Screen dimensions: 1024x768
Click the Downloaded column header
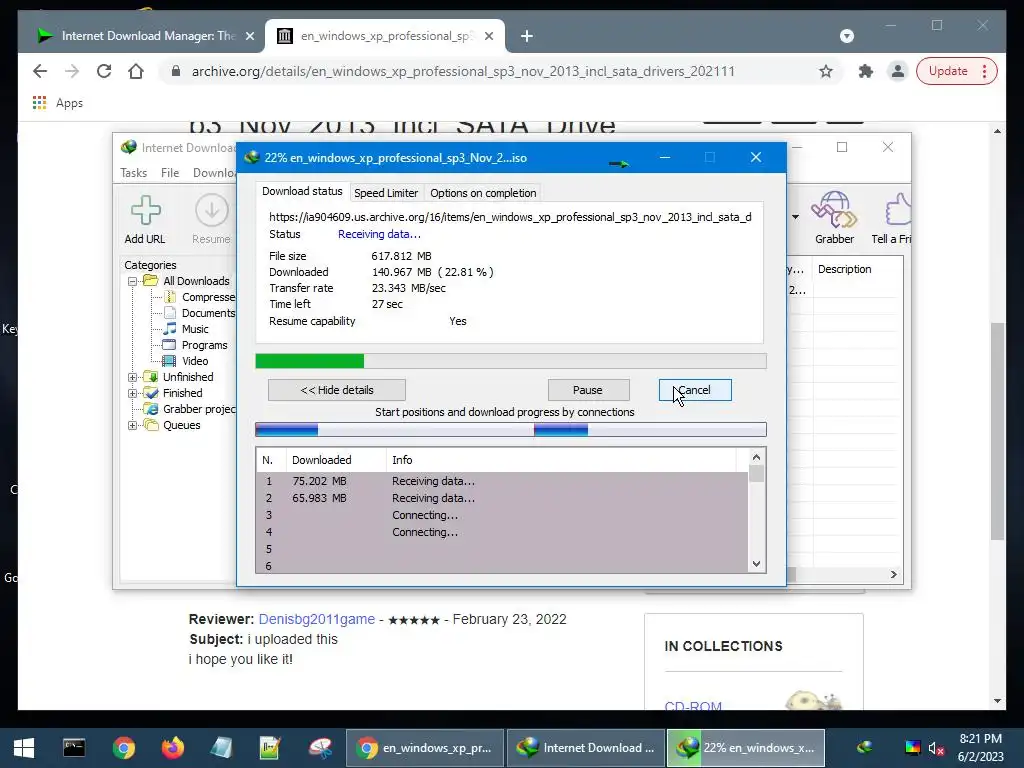tap(336, 460)
